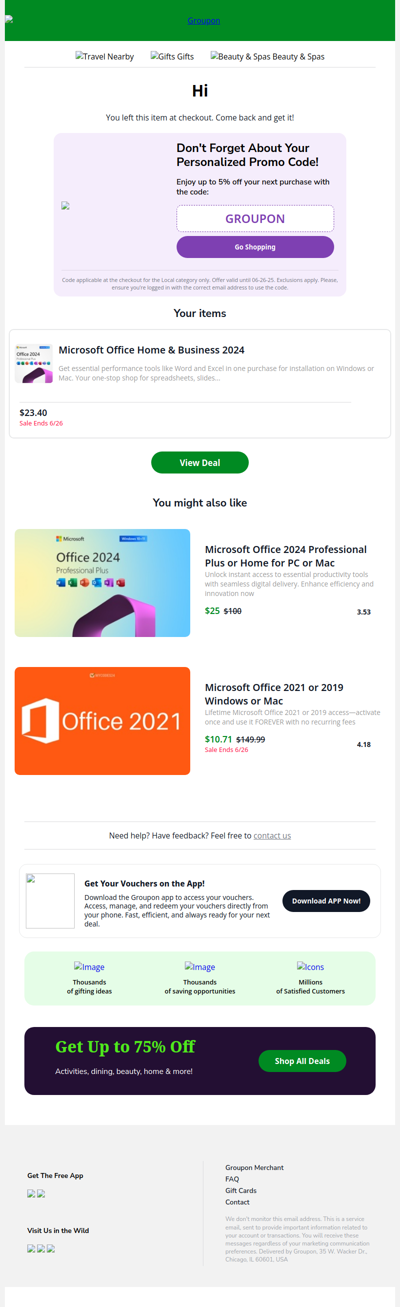This screenshot has width=400, height=1307.
Task: Open the Groupon Merchant footer link
Action: (254, 1168)
